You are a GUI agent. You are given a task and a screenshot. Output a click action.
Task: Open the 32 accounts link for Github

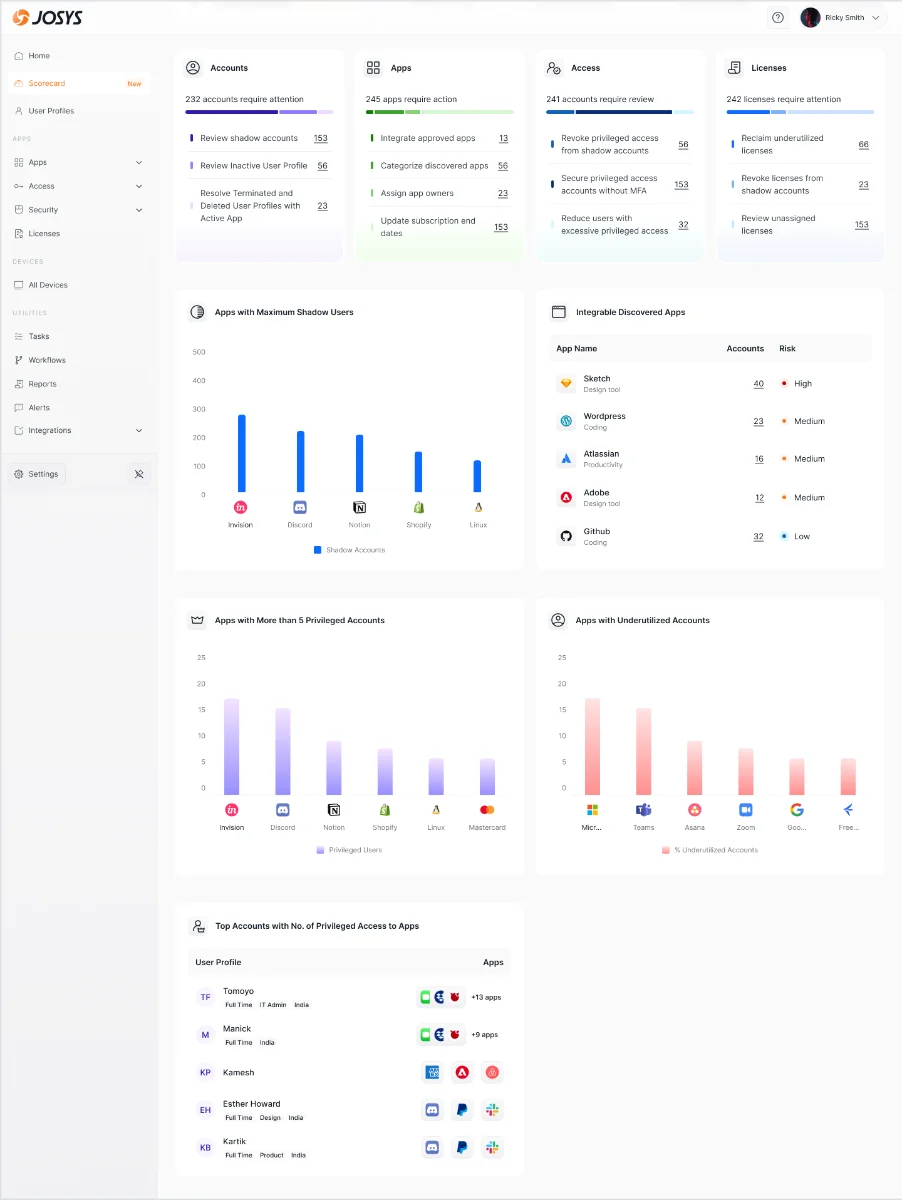tap(758, 536)
